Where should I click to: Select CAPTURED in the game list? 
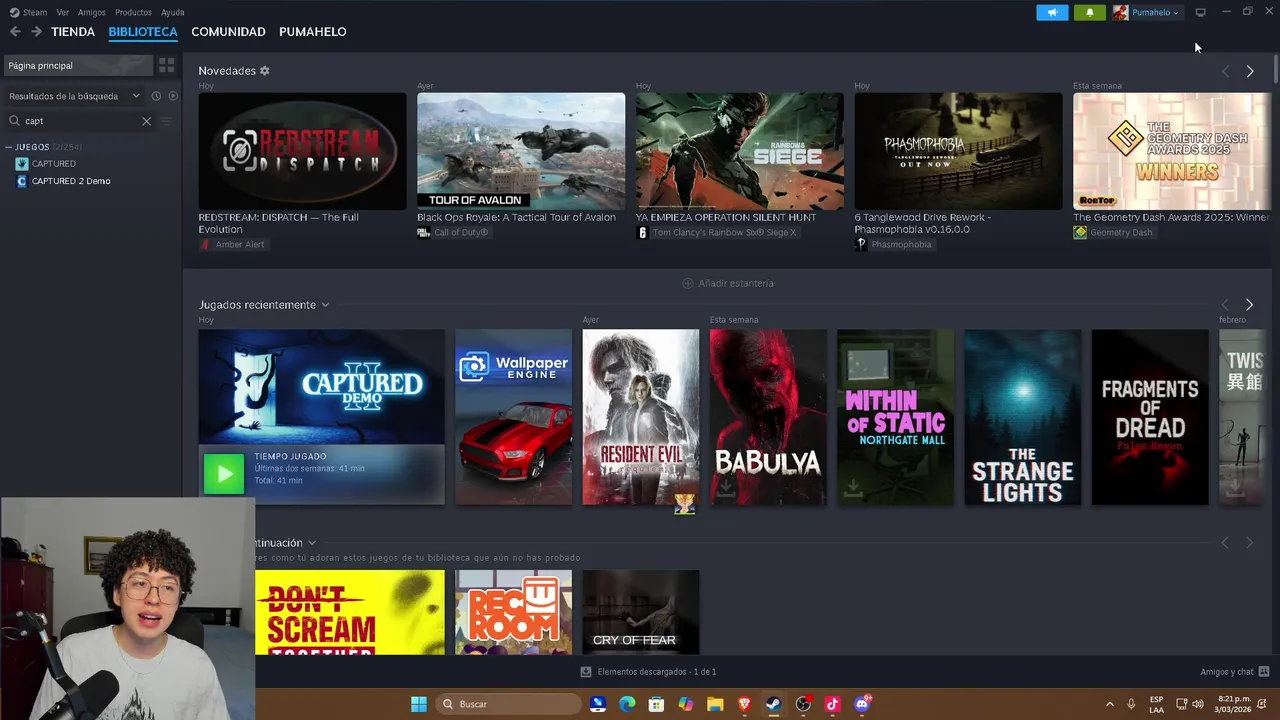(x=54, y=164)
